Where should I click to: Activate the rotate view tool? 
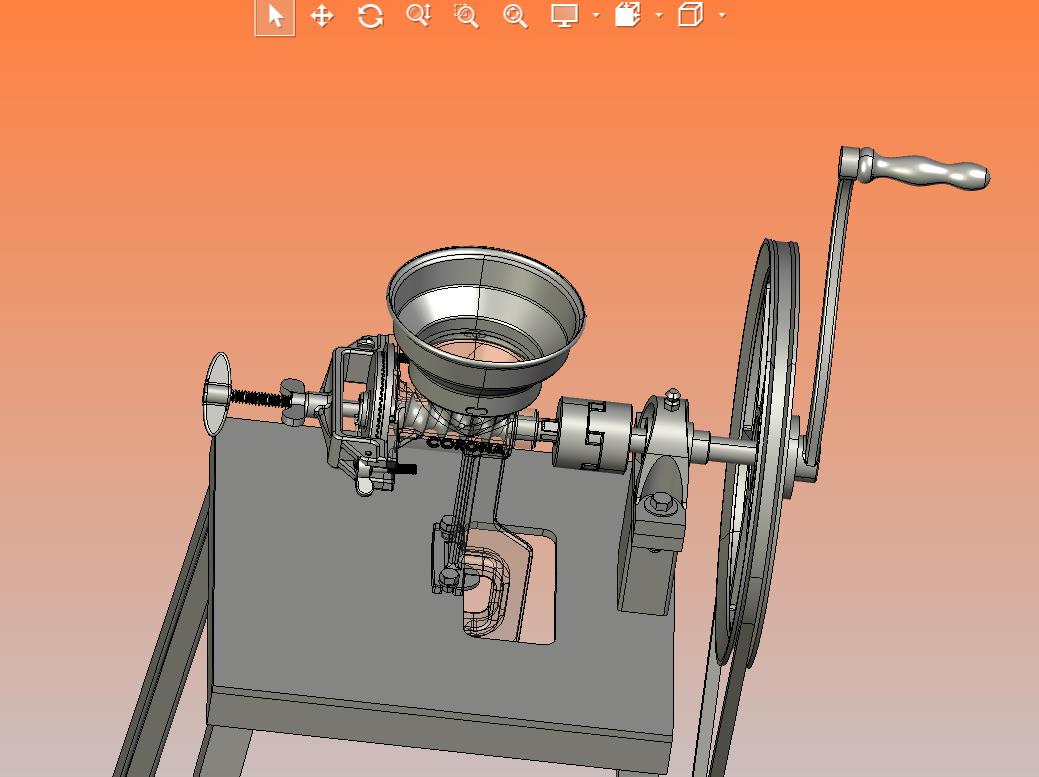click(x=370, y=16)
